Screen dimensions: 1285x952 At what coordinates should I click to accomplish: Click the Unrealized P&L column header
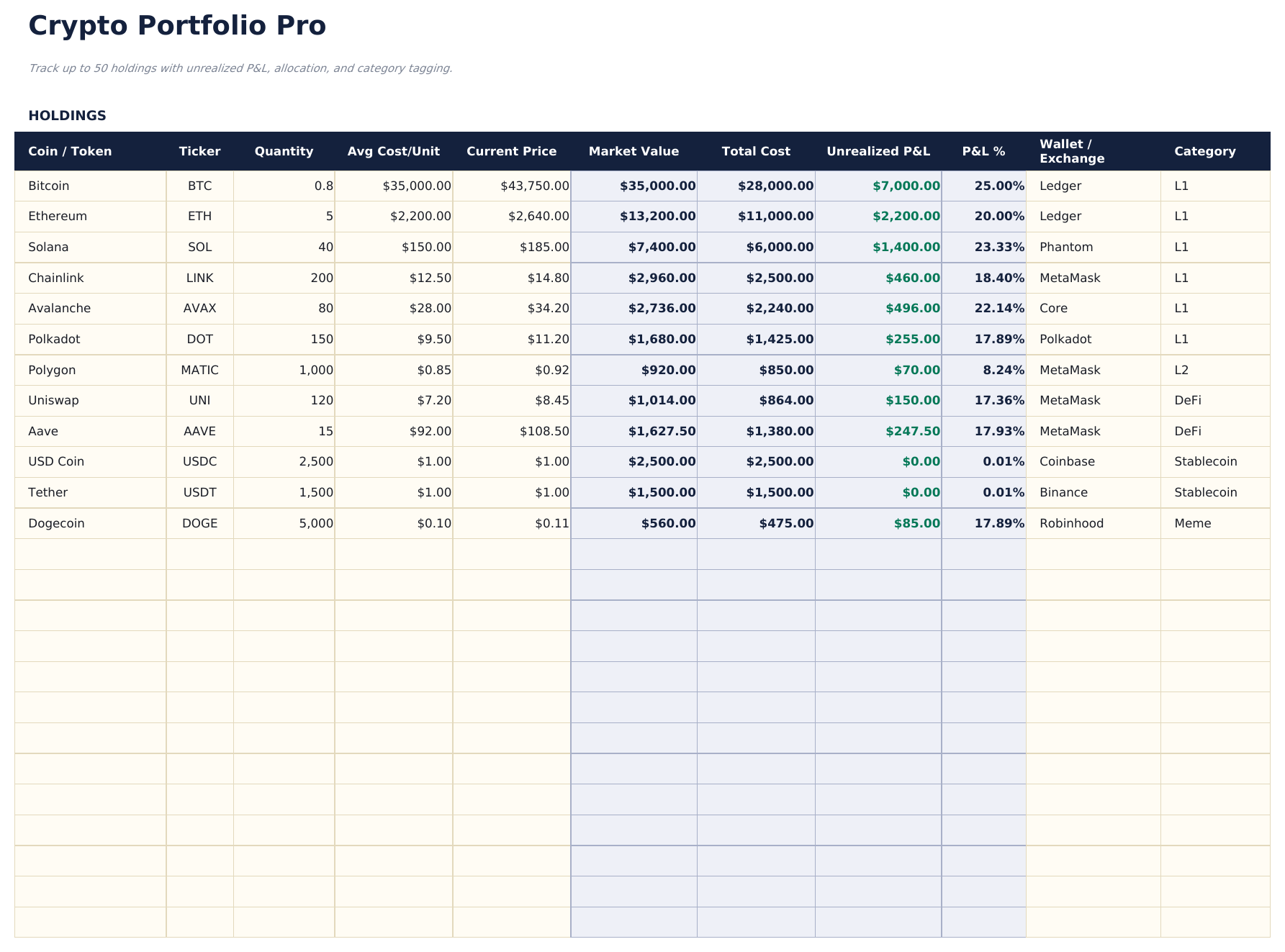point(879,151)
